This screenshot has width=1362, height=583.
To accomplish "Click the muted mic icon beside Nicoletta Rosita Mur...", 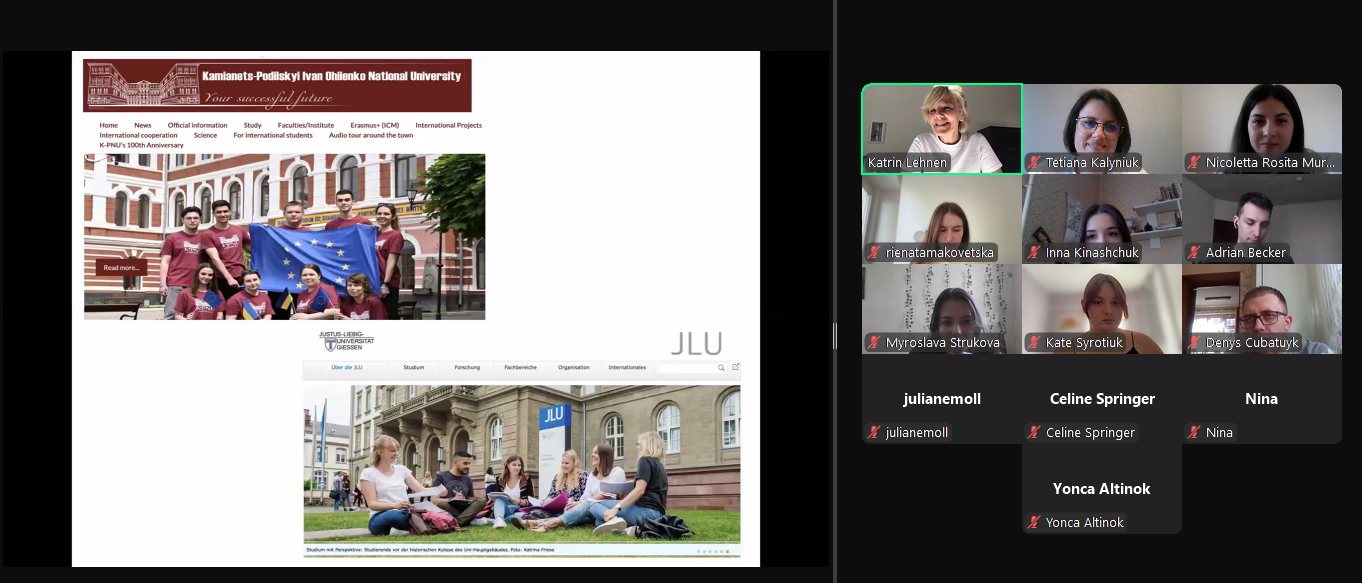I will click(1194, 163).
